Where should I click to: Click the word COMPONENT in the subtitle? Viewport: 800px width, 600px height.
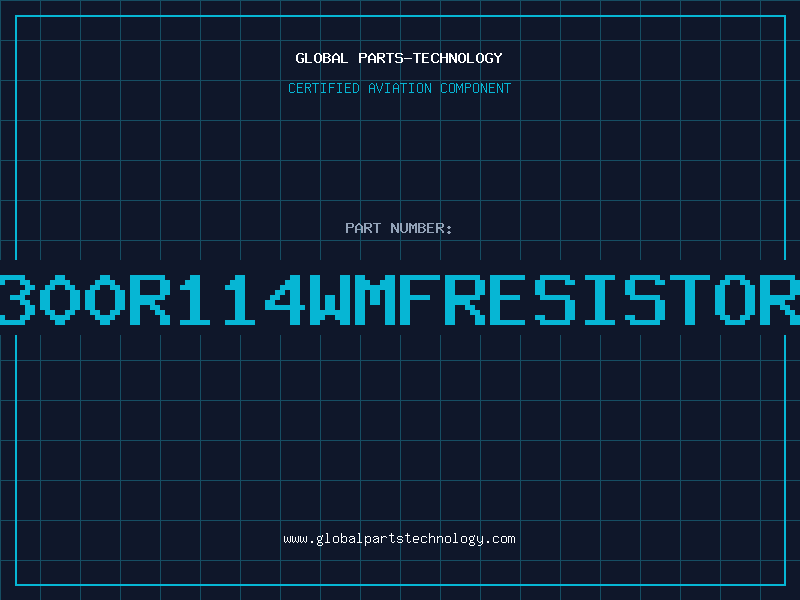[x=476, y=88]
